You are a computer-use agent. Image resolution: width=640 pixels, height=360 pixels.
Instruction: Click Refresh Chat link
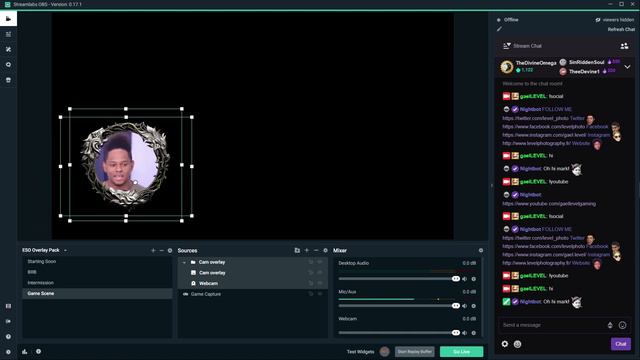[621, 29]
